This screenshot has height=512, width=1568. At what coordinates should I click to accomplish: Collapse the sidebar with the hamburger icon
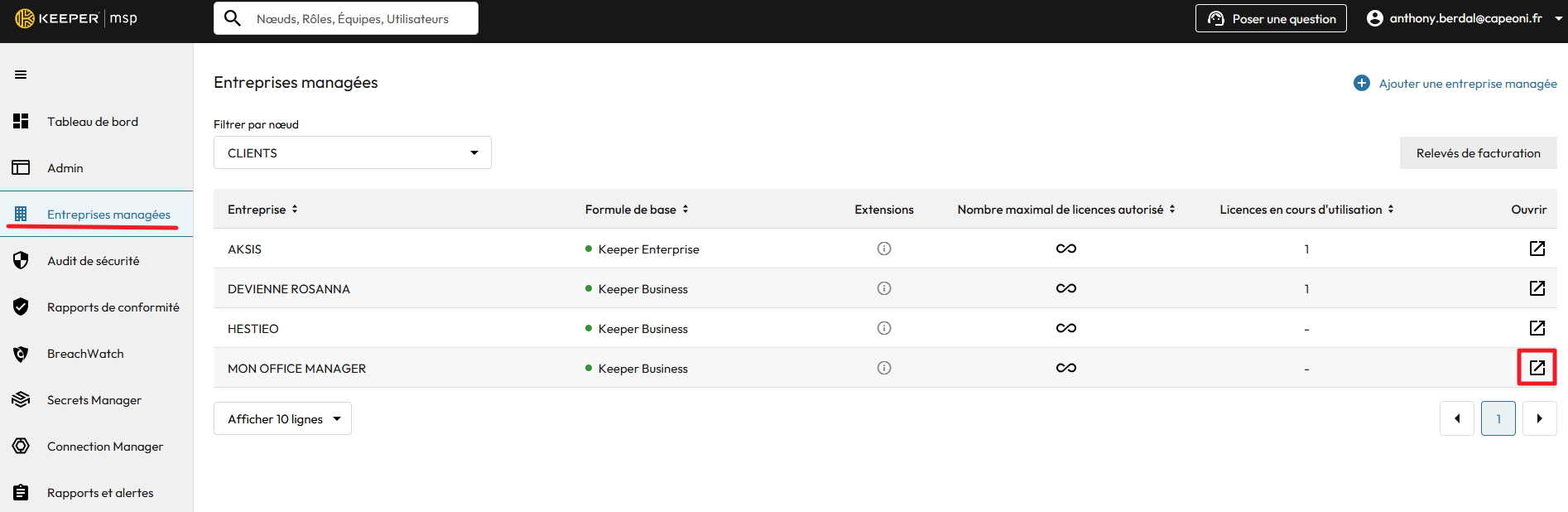pos(21,75)
